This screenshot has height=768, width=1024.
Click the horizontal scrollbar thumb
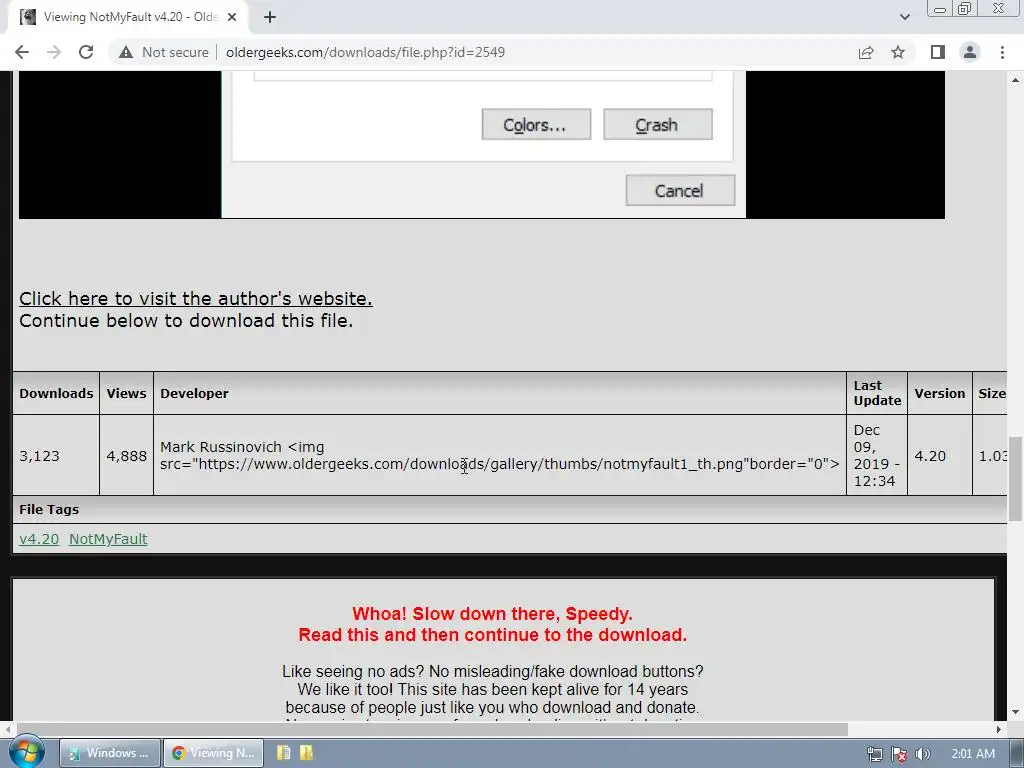[432, 729]
